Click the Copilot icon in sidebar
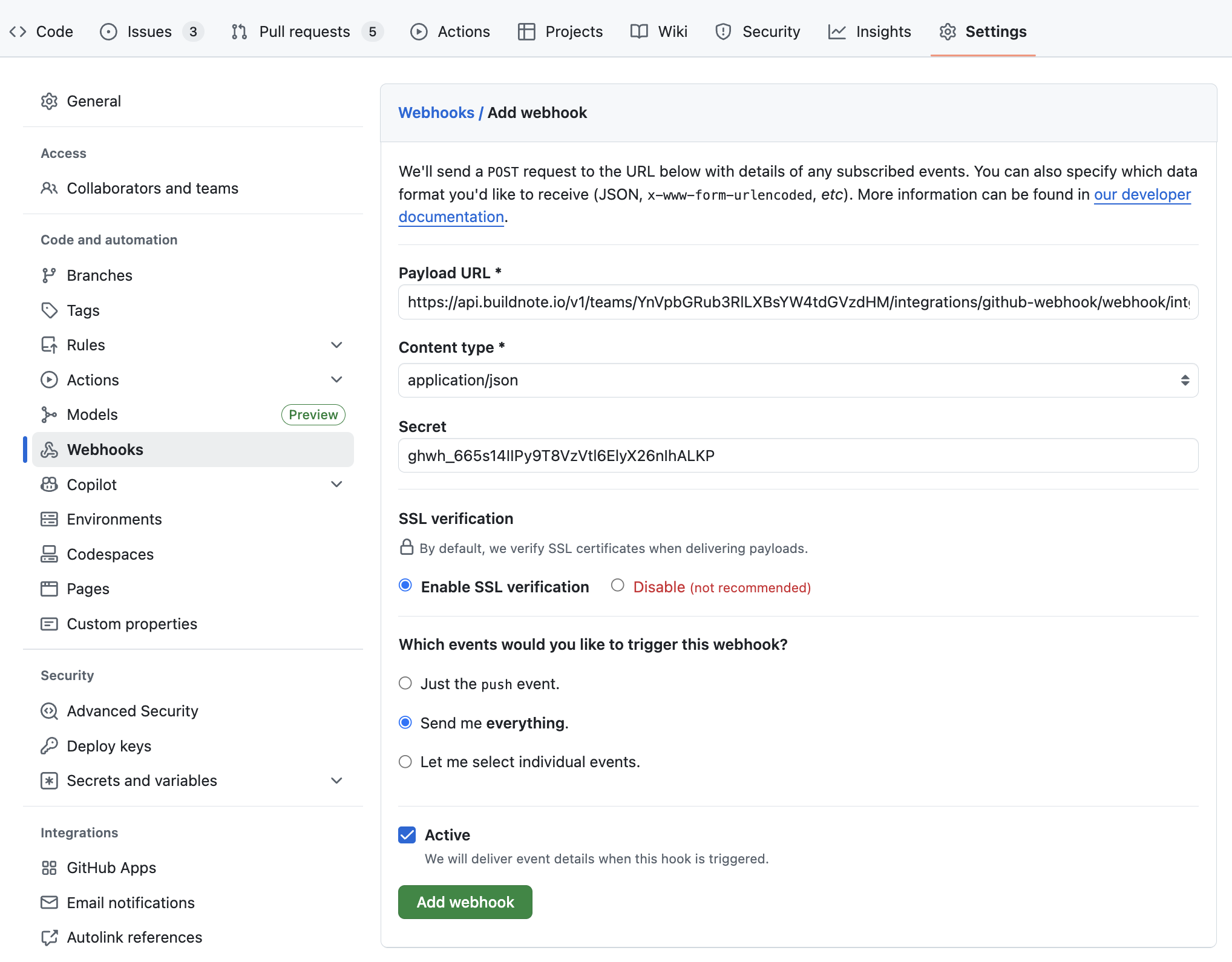The height and width of the screenshot is (962, 1232). [x=49, y=485]
